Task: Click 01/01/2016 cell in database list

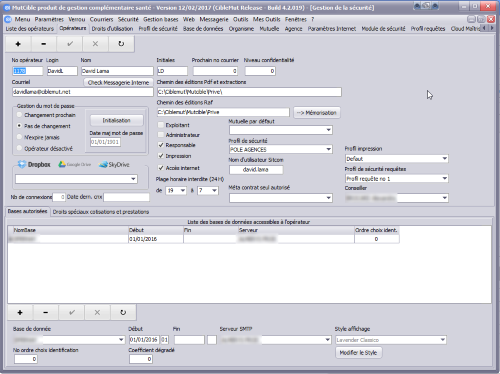Action: point(156,239)
